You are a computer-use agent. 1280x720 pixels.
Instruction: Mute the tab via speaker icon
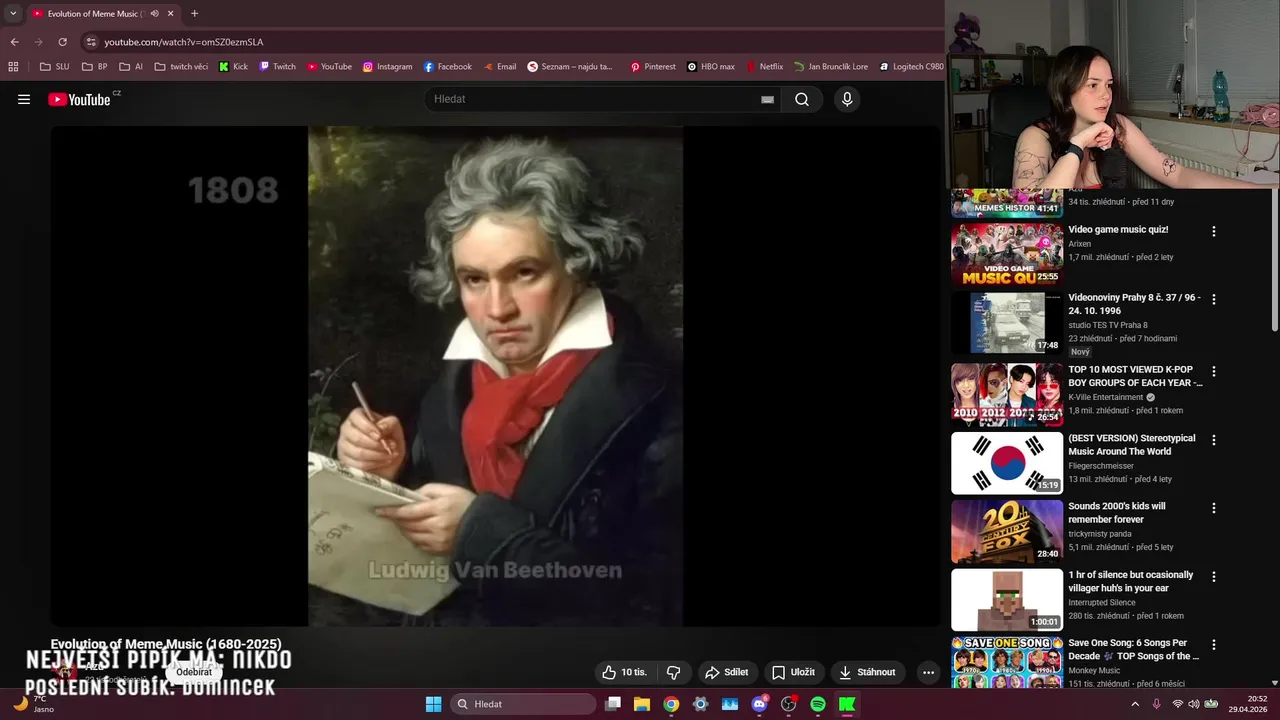(154, 14)
